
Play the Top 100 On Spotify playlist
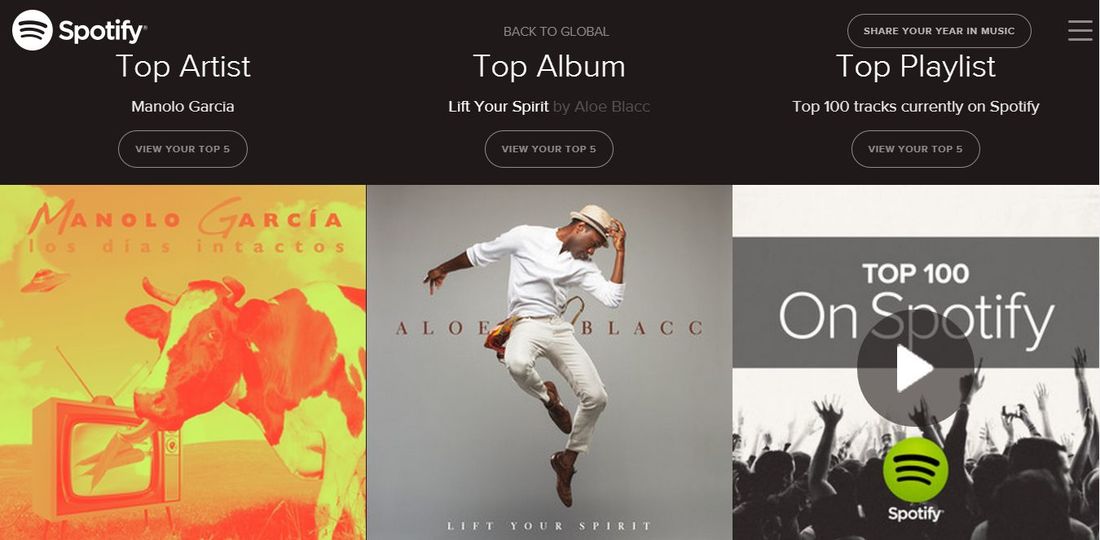coord(915,367)
